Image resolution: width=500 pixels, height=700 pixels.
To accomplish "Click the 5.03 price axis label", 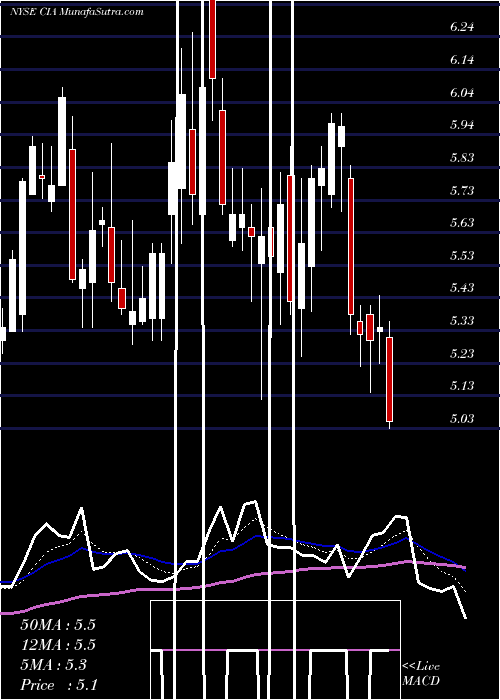I will [x=462, y=419].
